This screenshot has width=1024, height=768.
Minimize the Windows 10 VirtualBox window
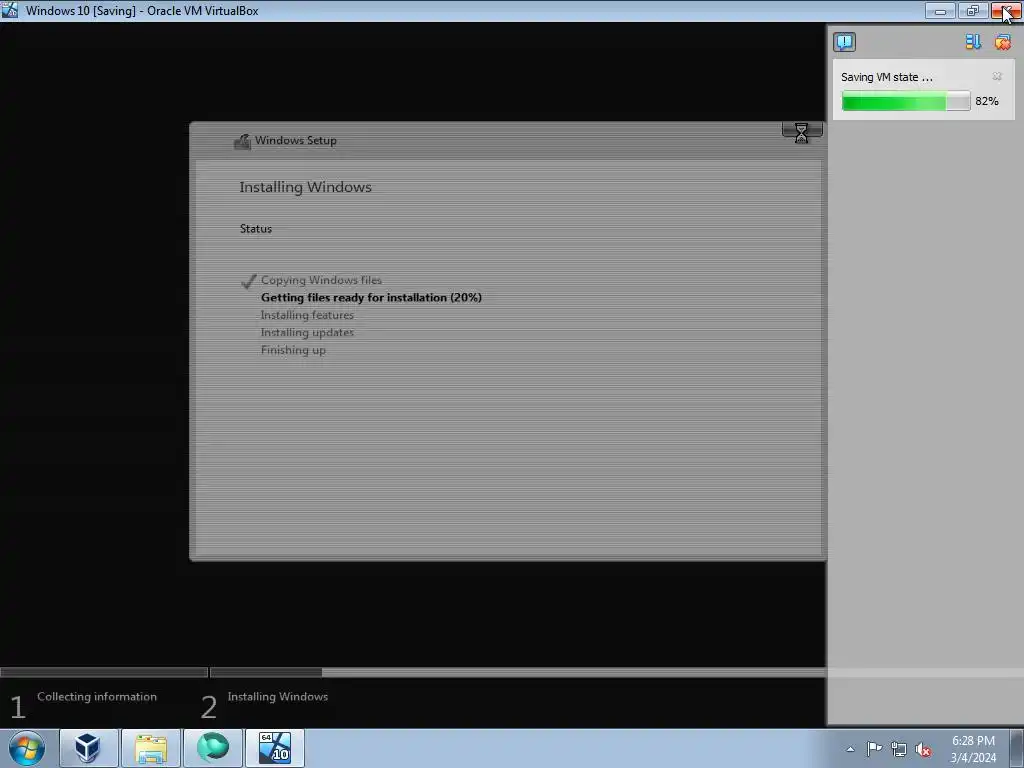tap(940, 10)
